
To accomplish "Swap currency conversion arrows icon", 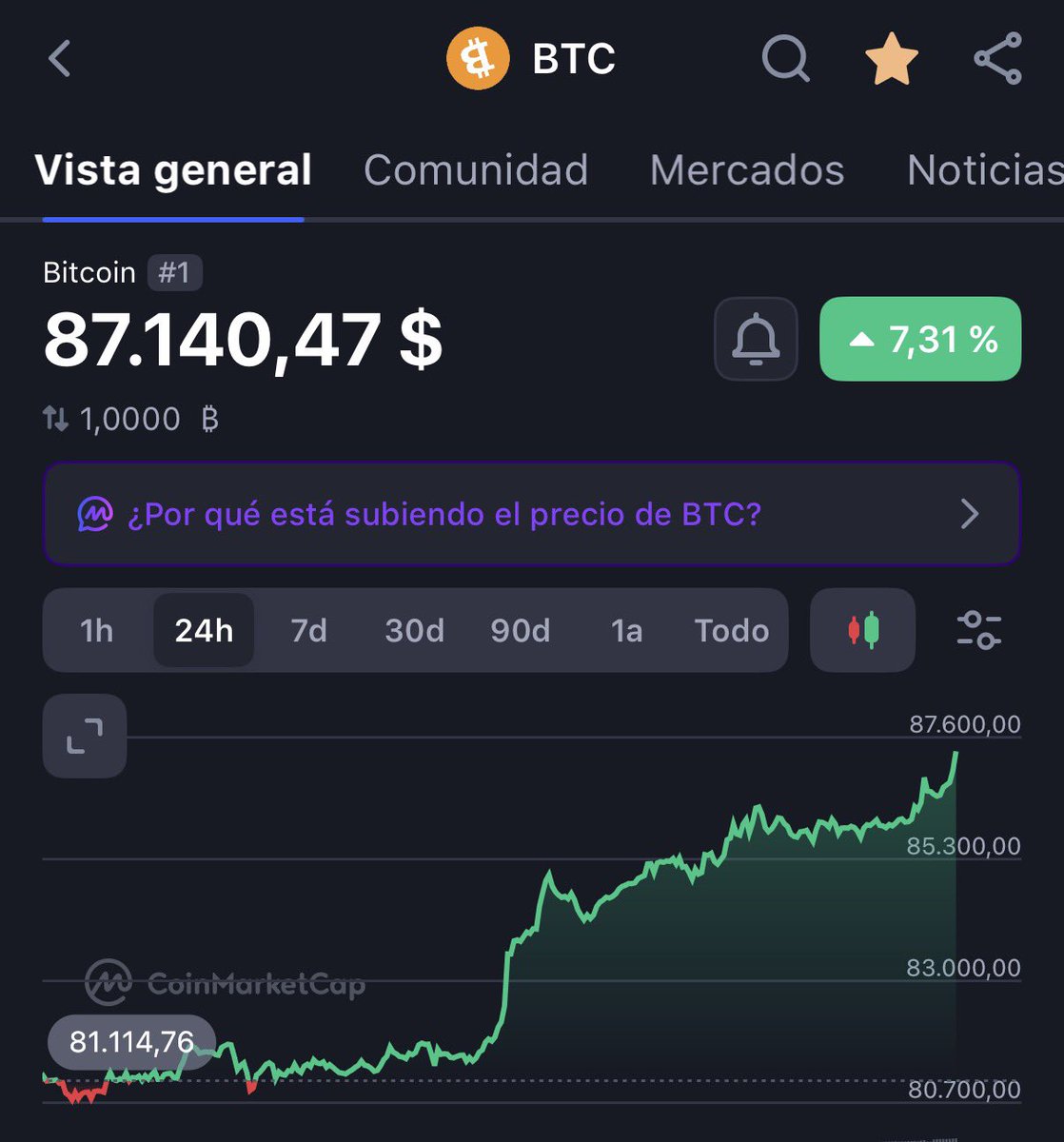I will click(56, 419).
